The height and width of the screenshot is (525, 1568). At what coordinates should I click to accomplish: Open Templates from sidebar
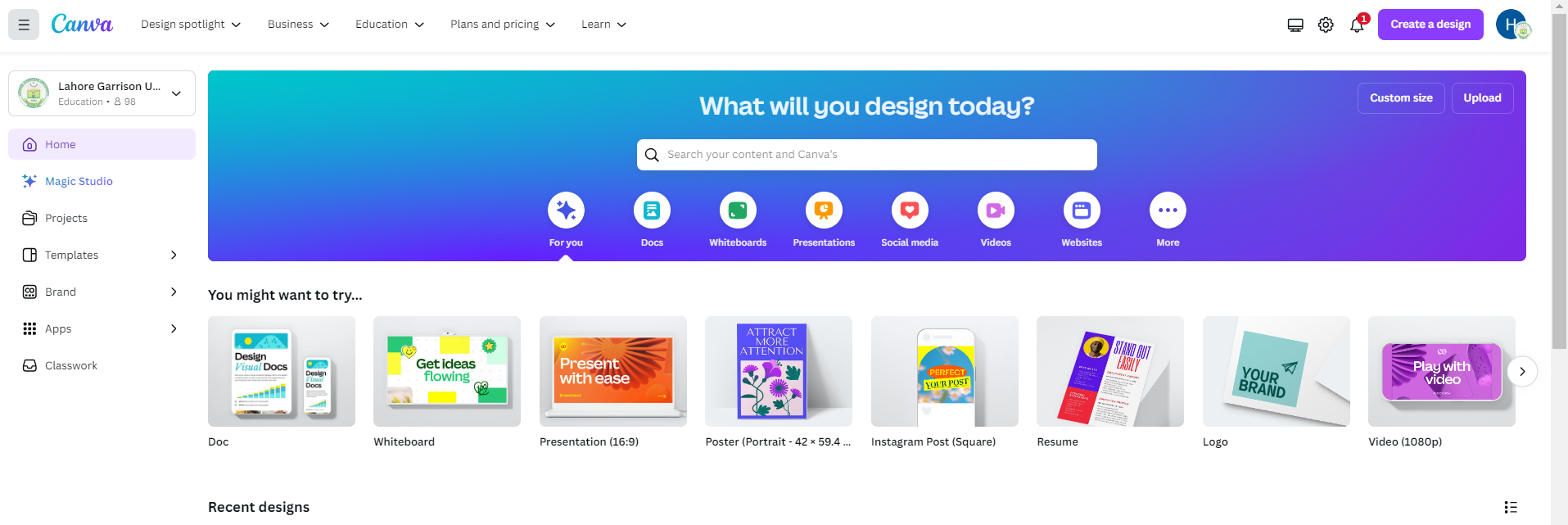[102, 255]
